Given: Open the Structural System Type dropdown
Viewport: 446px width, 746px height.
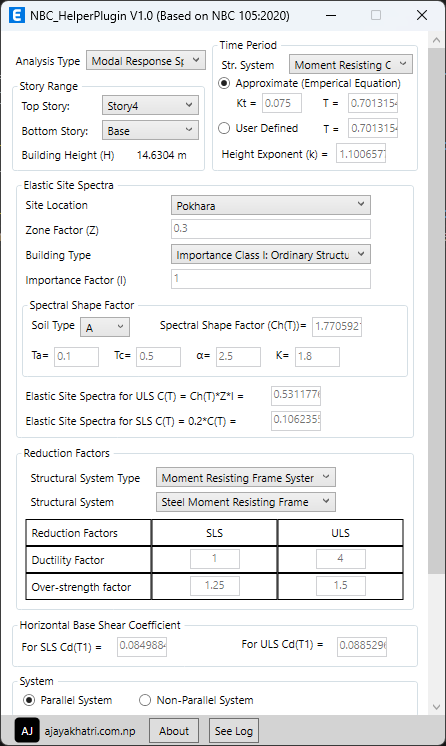Looking at the screenshot, I should 246,477.
